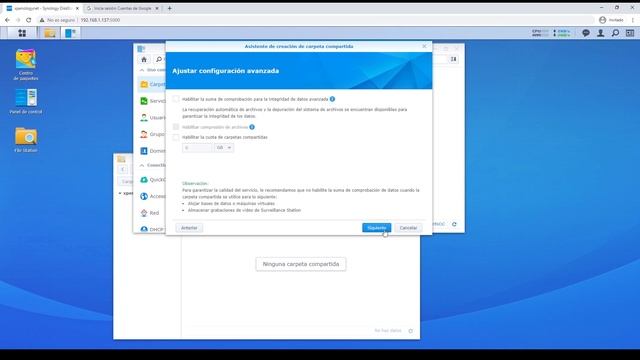The height and width of the screenshot is (360, 640).
Task: Go back in the browser
Action: (x=7, y=20)
